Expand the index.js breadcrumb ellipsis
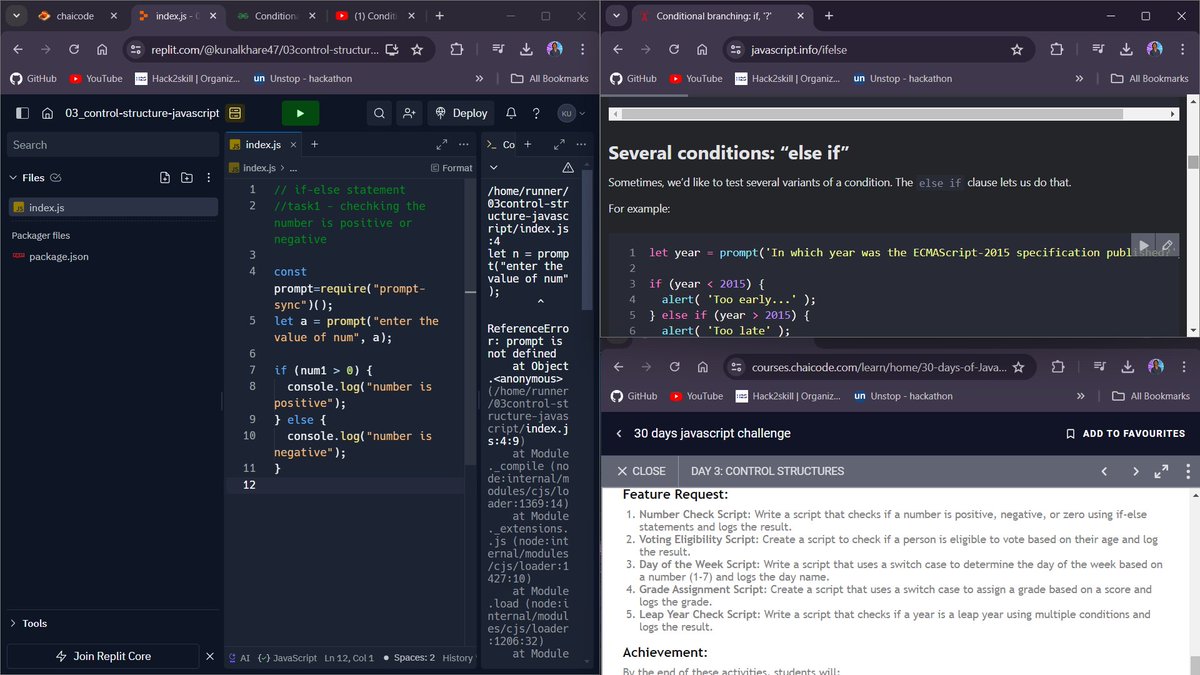Screen dimensions: 1200x675 [x=294, y=168]
